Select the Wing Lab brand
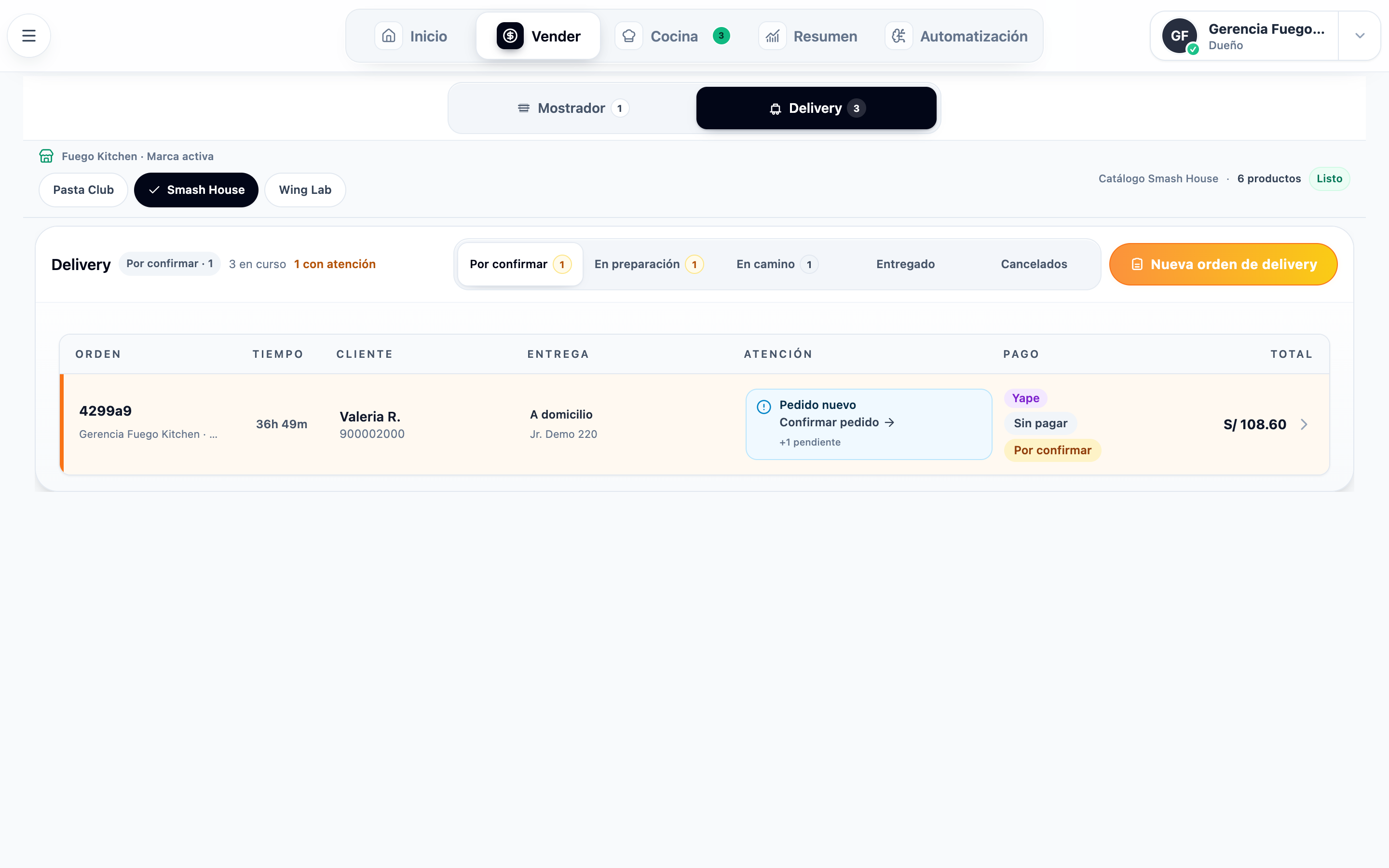The height and width of the screenshot is (868, 1389). coord(305,190)
